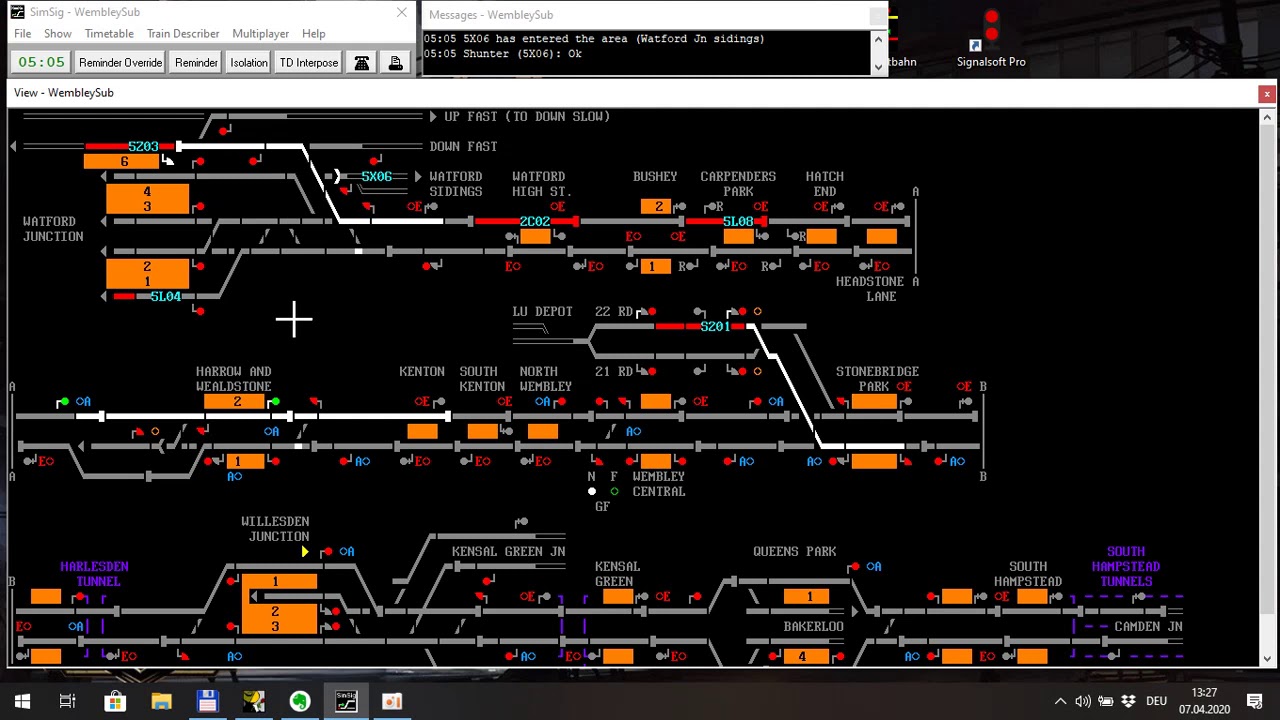Open Signalsoft Pro desktop shortcut

[990, 40]
